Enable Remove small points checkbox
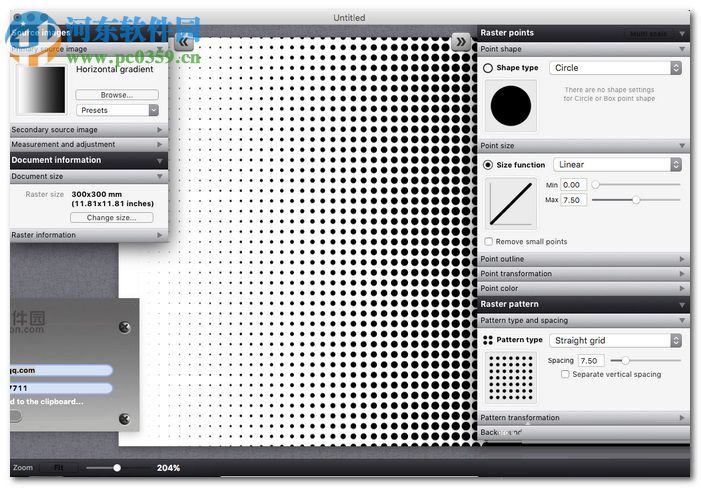Viewport: 701px width, 488px height. 489,241
